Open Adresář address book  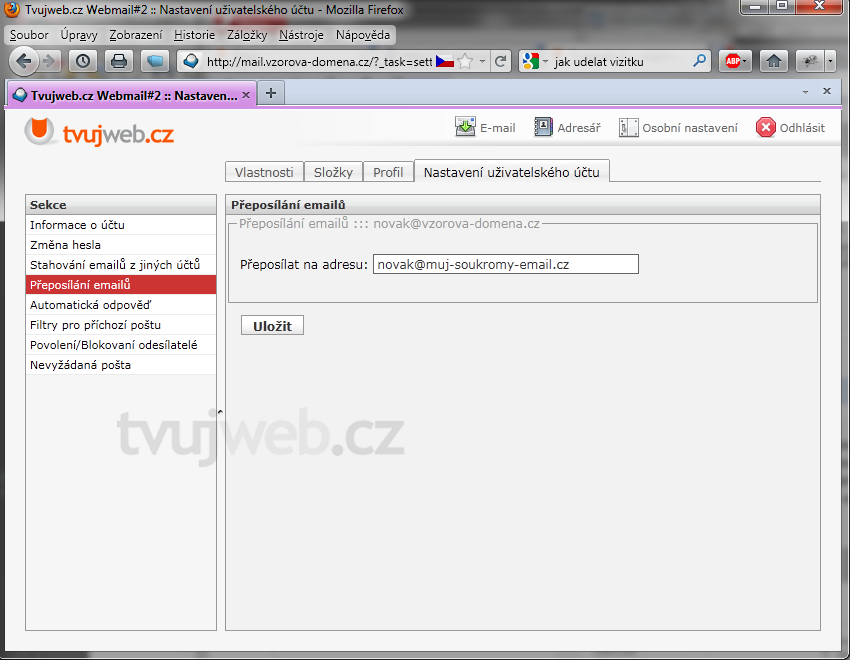coord(567,128)
